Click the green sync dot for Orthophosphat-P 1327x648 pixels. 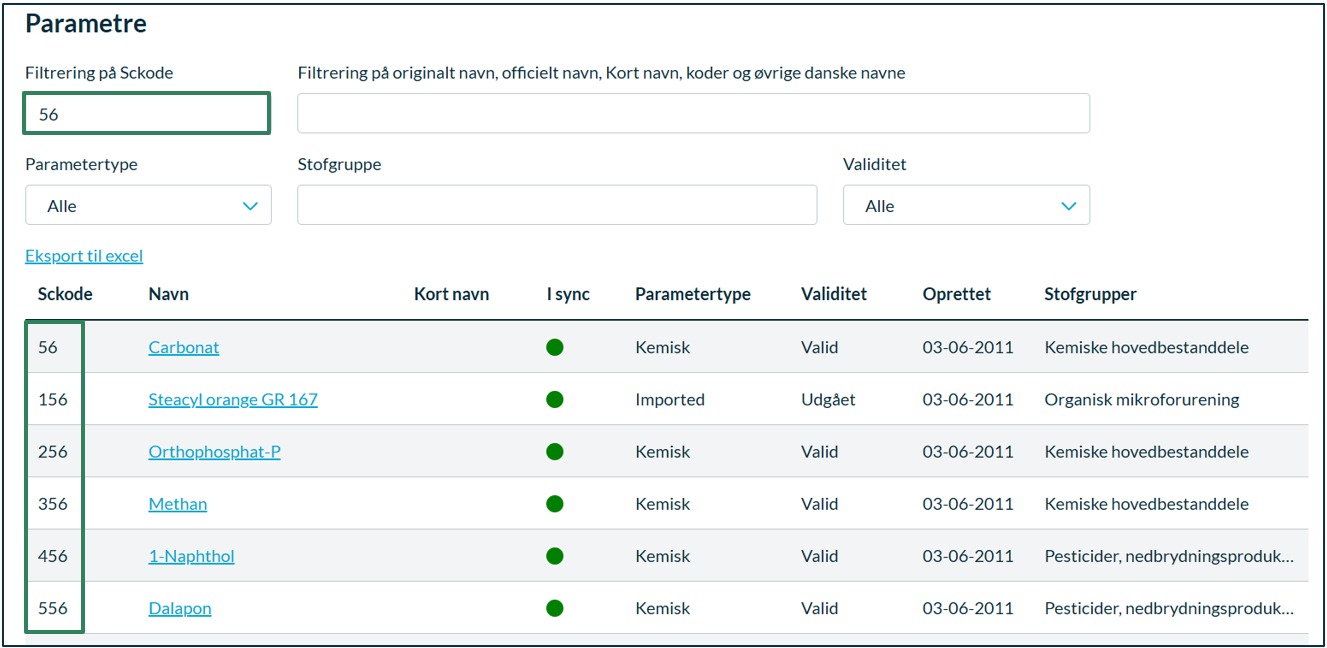coord(555,451)
